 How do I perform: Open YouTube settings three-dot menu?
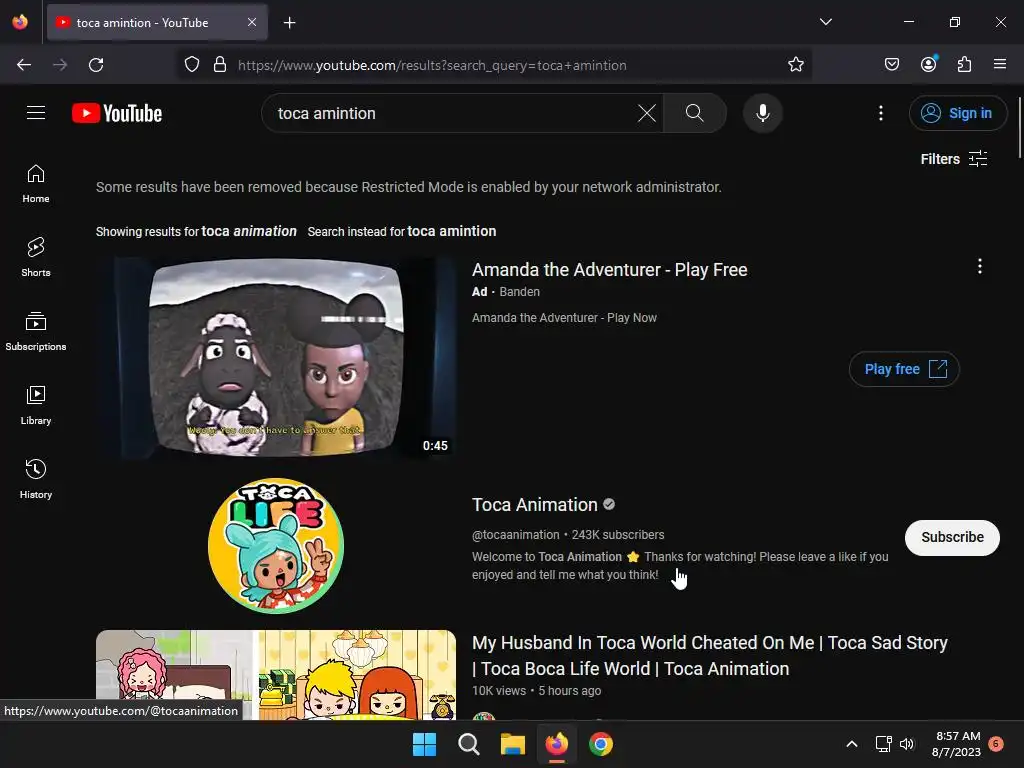[x=880, y=113]
